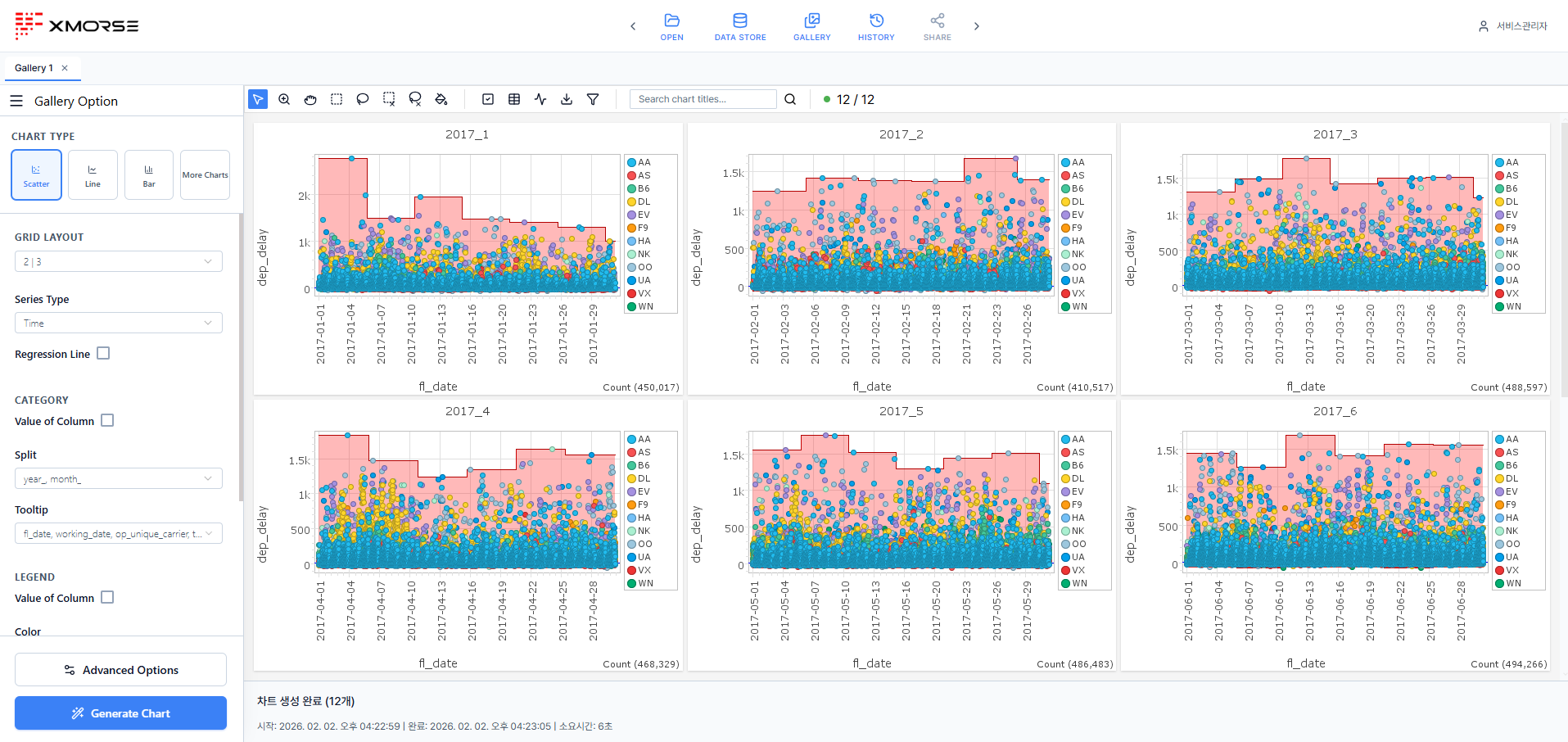The width and height of the screenshot is (1568, 742).
Task: Check Legend Value of Column box
Action: (x=107, y=597)
